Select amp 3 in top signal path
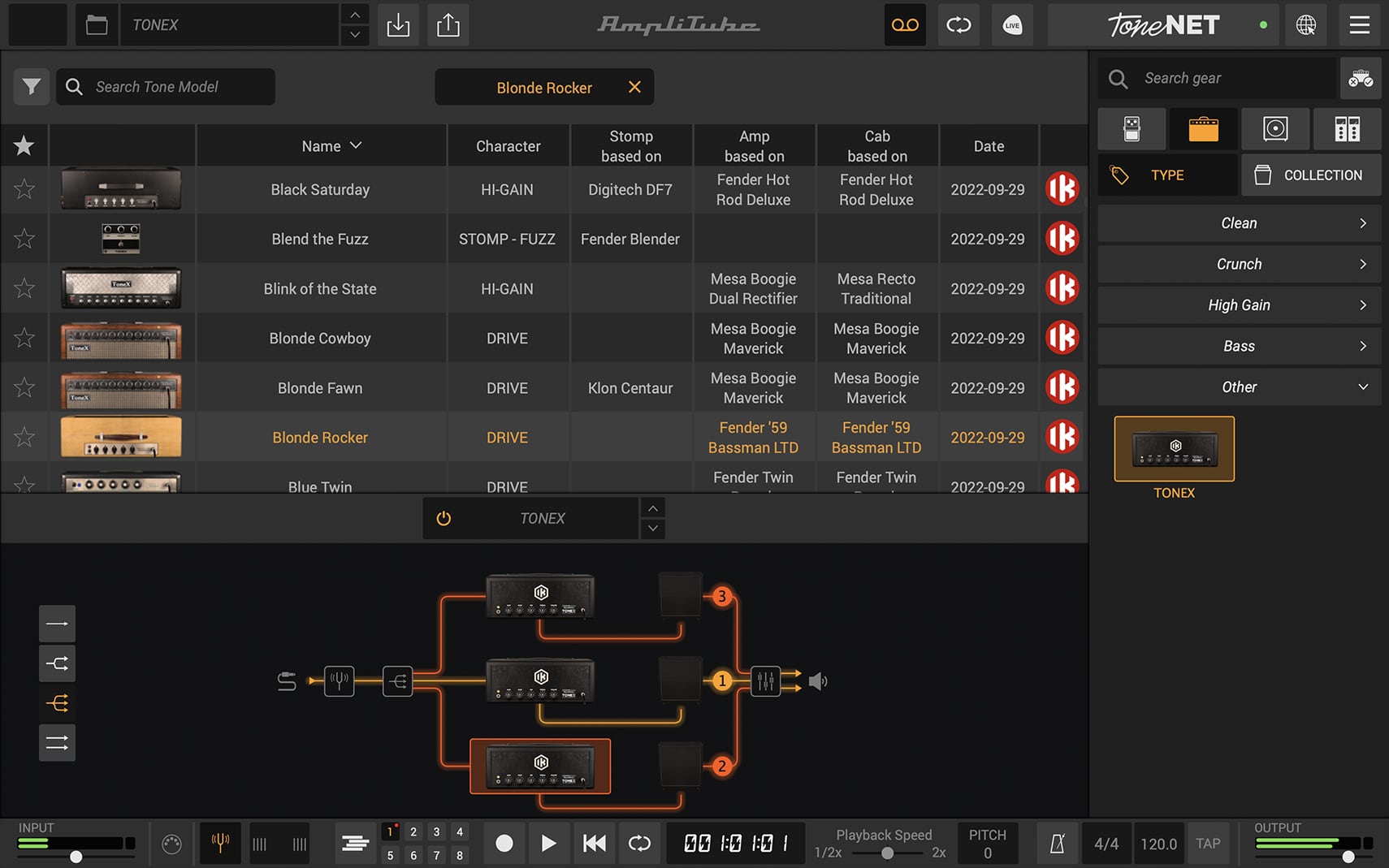The height and width of the screenshot is (868, 1389). (x=540, y=597)
